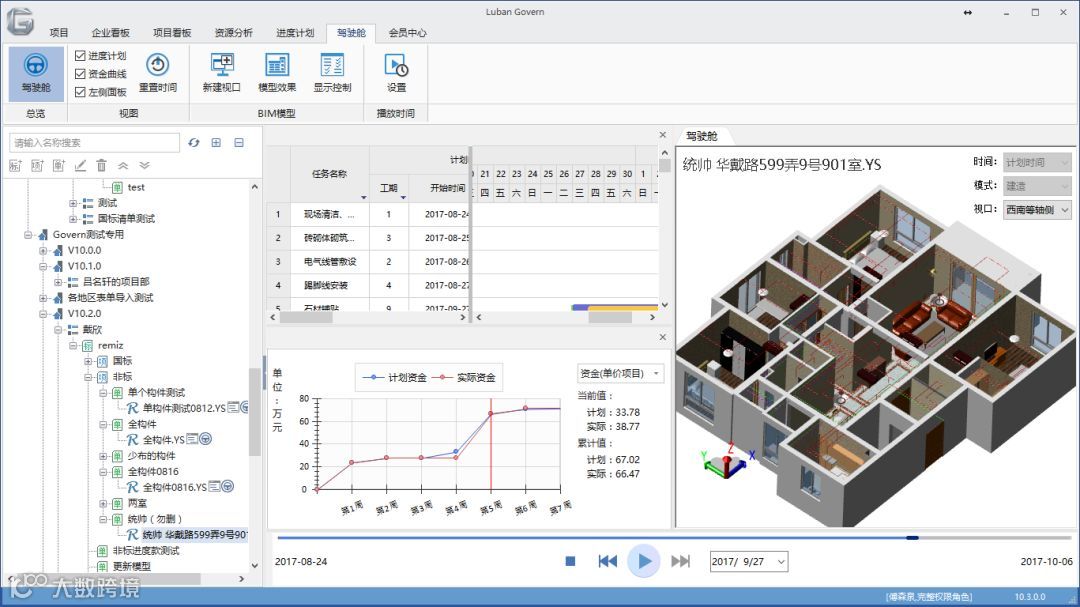The image size is (1080, 607).
Task: Expand the 吕名轩的项目部 node
Action: (59, 282)
